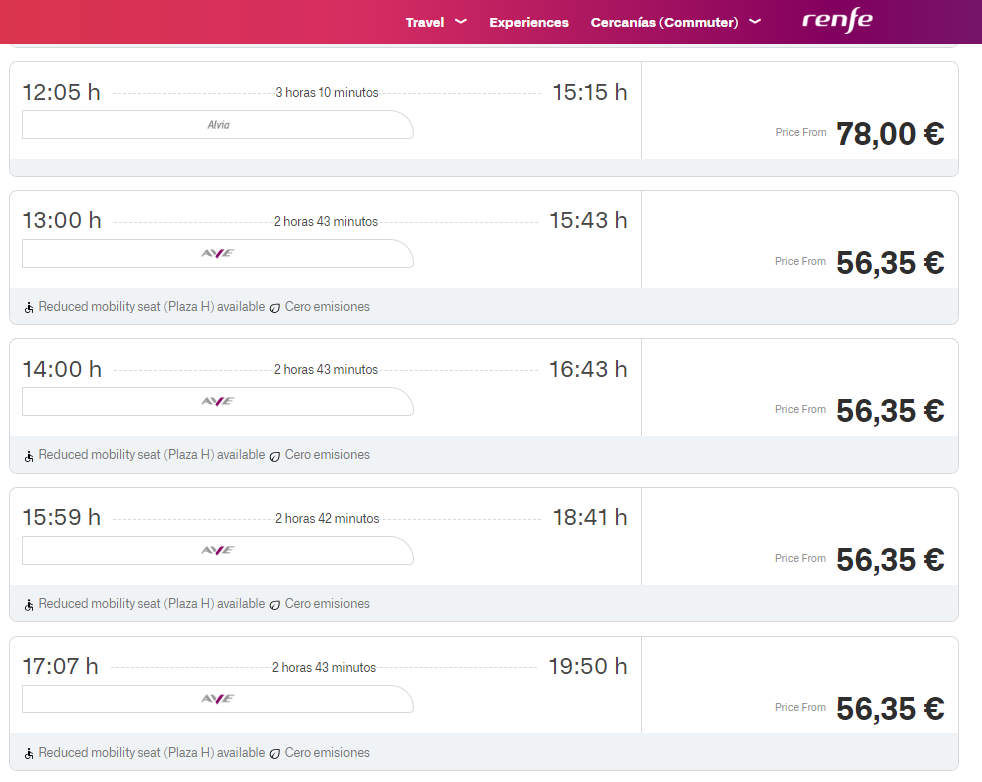The height and width of the screenshot is (782, 982).
Task: Click 'Cero emisiones' label in 15:59 row
Action: tap(327, 604)
